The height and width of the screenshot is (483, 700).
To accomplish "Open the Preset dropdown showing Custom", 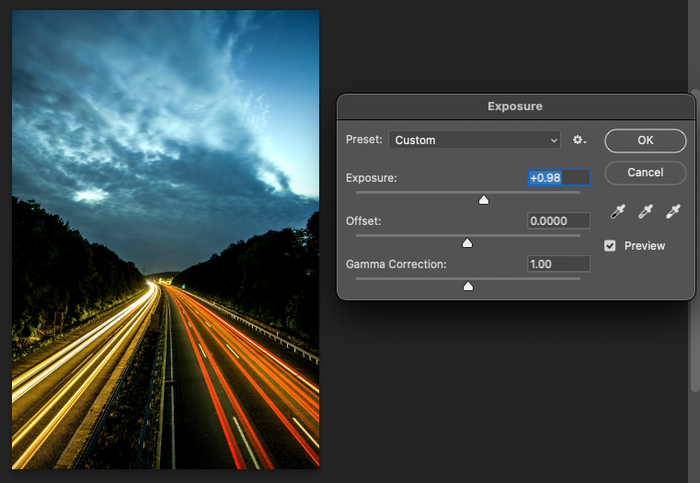I will pos(475,140).
